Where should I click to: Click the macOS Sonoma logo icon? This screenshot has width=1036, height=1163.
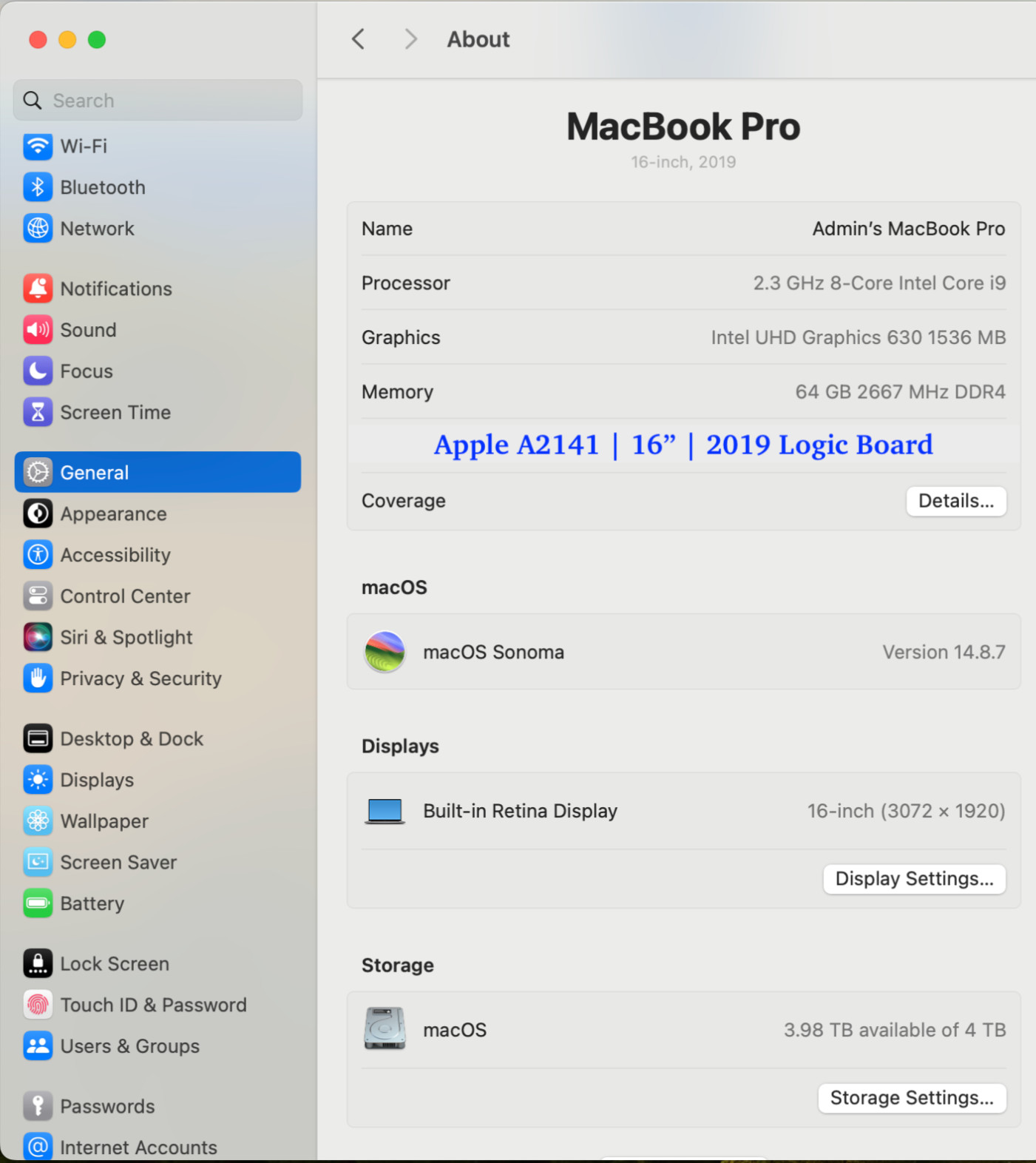[385, 652]
